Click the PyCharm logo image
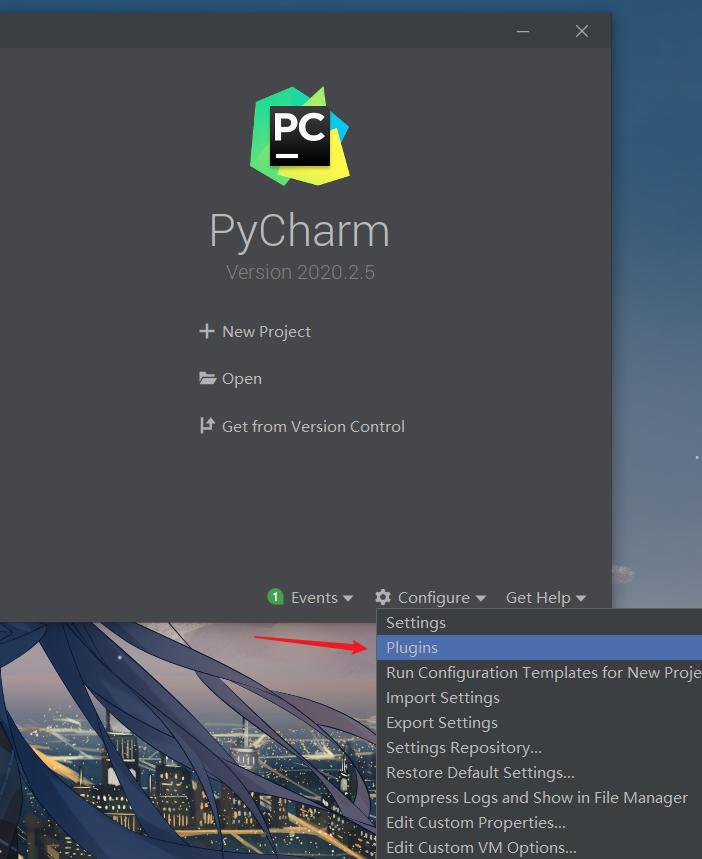The image size is (702, 859). point(300,136)
